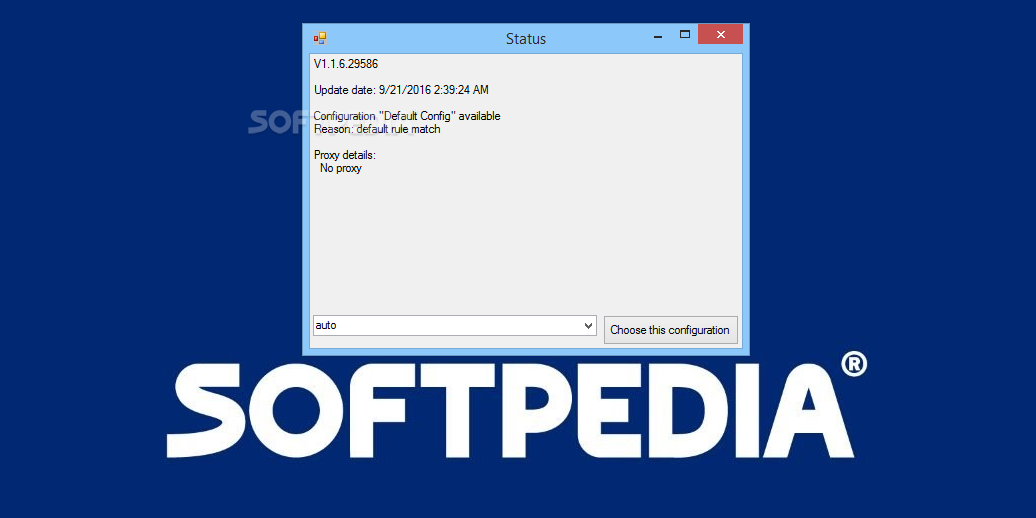
Task: Click the No proxy text
Action: 341,168
